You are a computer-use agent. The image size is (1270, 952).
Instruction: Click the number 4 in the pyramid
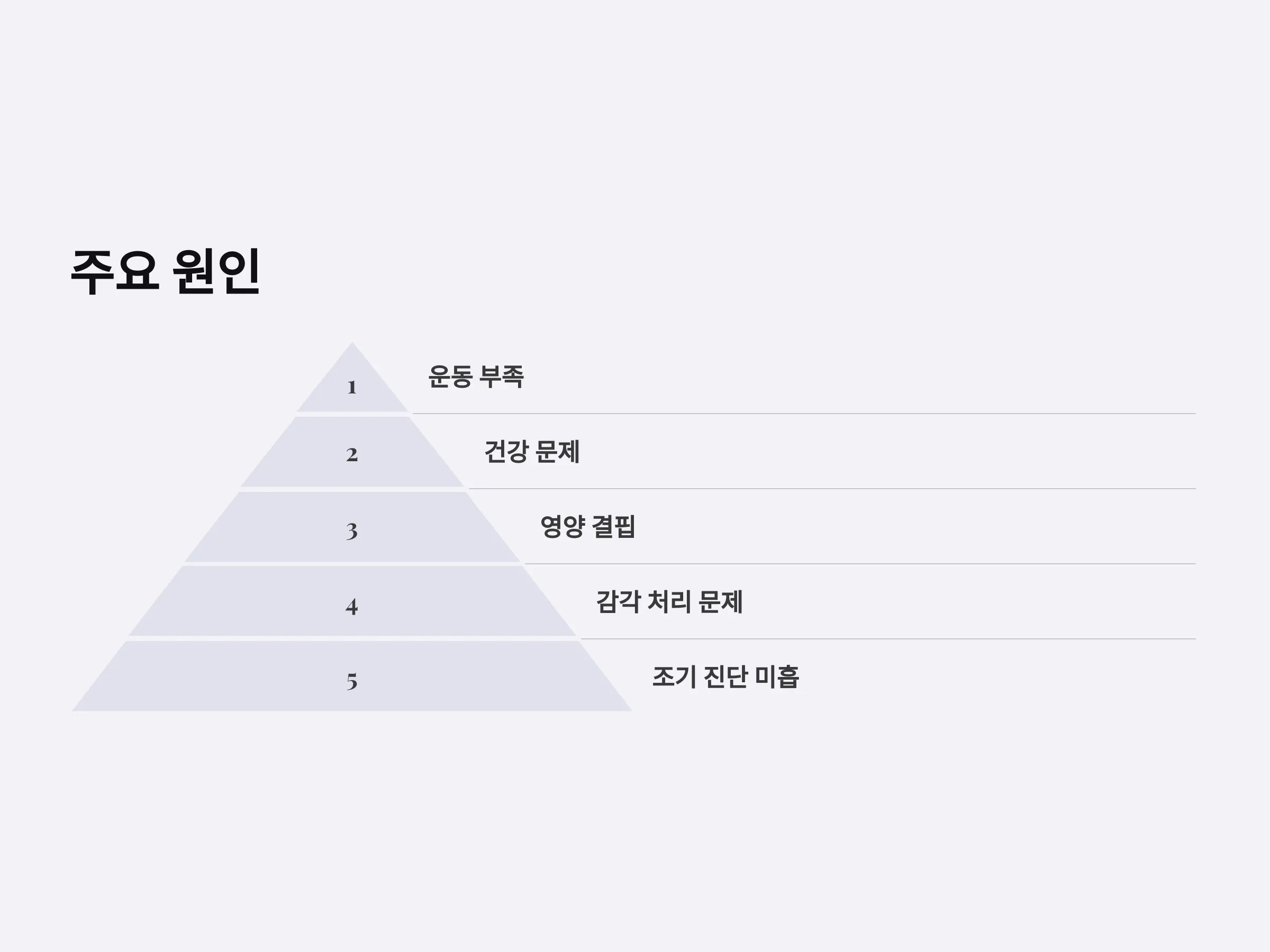tap(352, 607)
